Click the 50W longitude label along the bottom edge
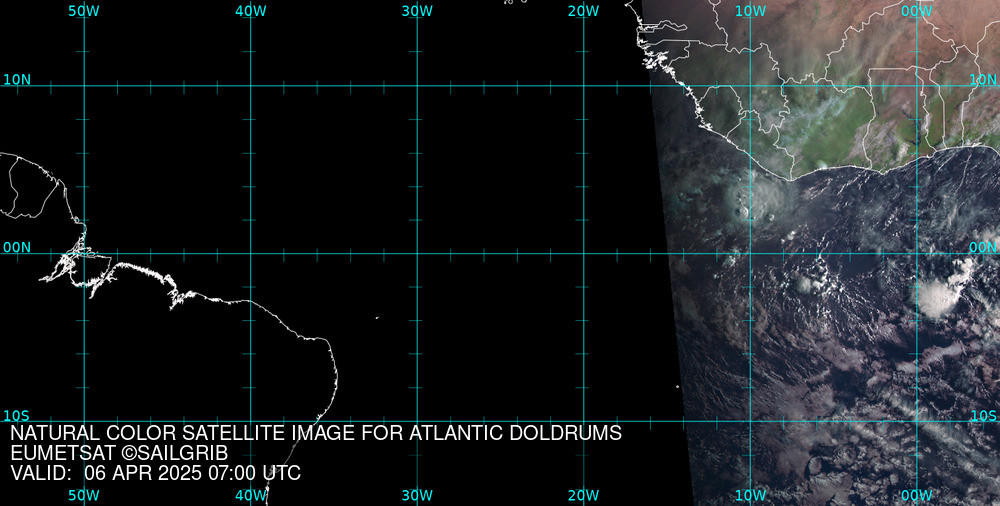This screenshot has height=506, width=1000. coord(84,496)
